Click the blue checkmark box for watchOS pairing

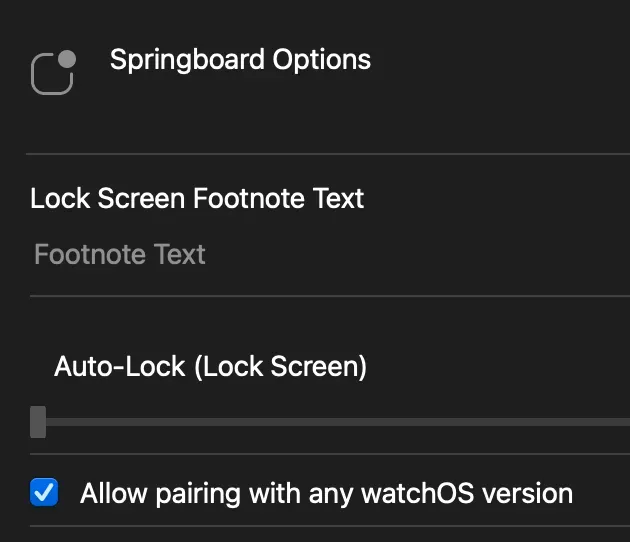pos(44,492)
